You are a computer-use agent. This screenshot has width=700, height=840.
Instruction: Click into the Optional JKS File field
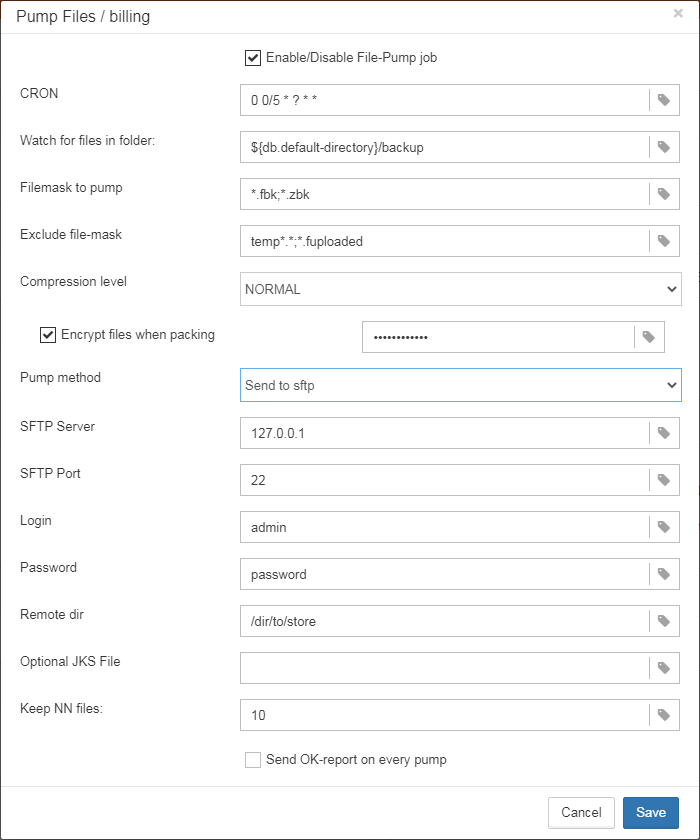445,668
